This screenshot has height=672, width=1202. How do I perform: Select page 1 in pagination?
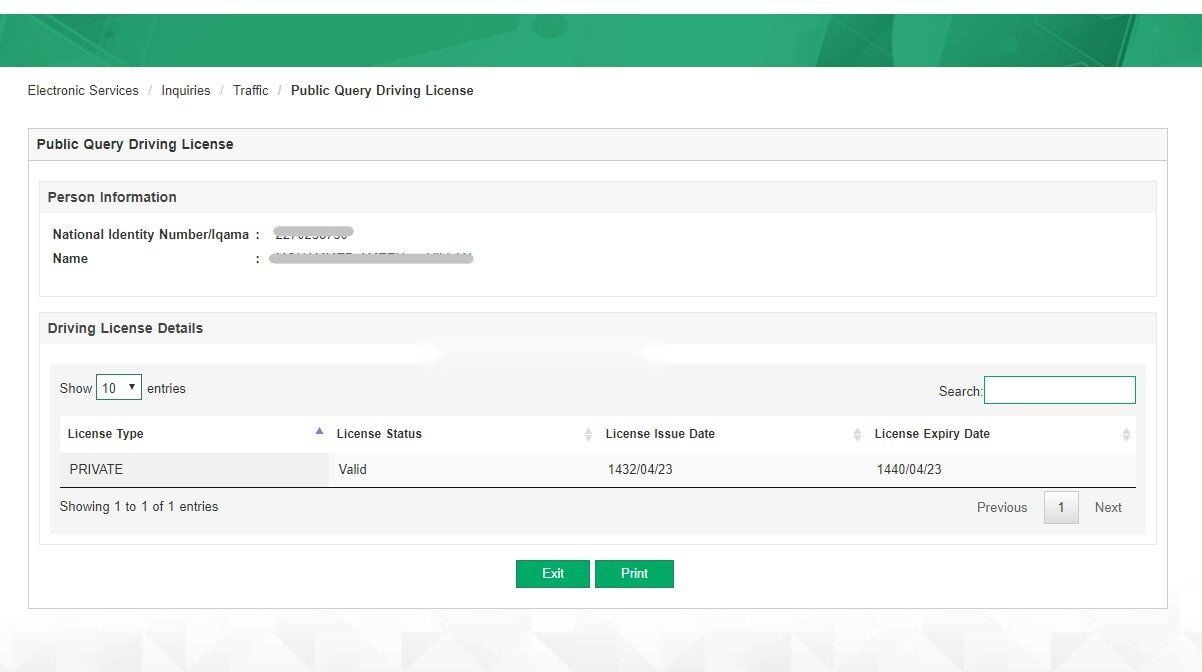tap(1061, 507)
